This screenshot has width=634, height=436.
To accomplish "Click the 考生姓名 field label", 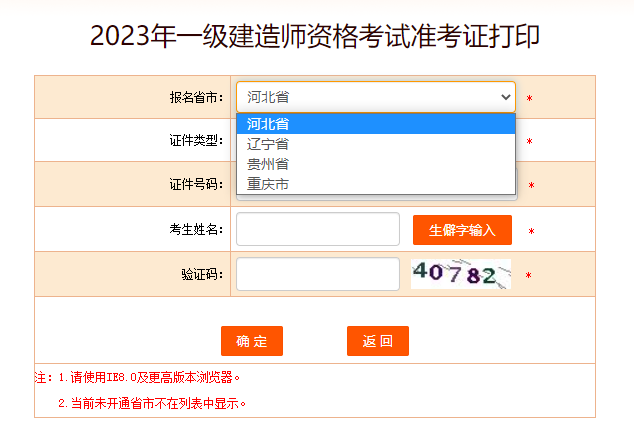I will (x=196, y=230).
